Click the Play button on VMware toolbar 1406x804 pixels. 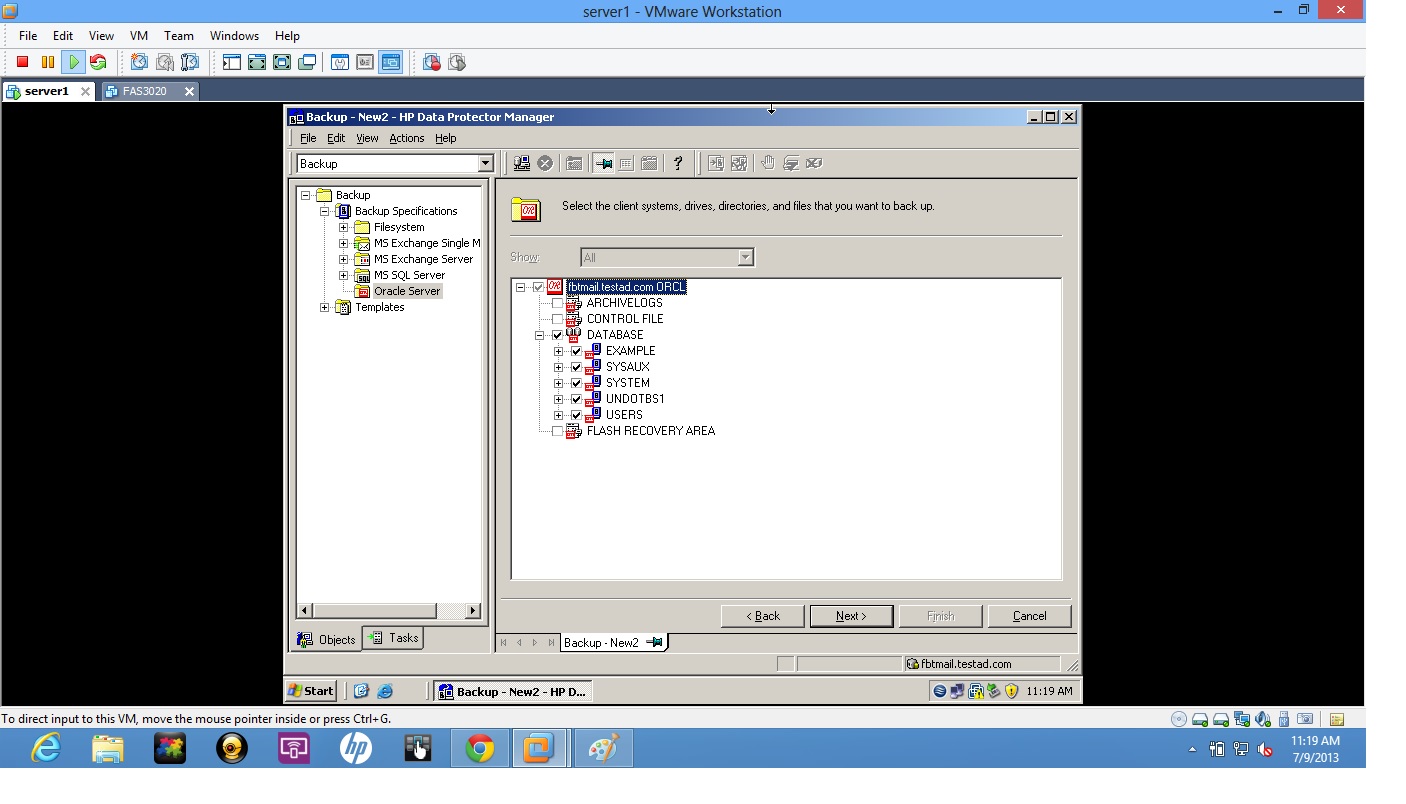point(73,61)
